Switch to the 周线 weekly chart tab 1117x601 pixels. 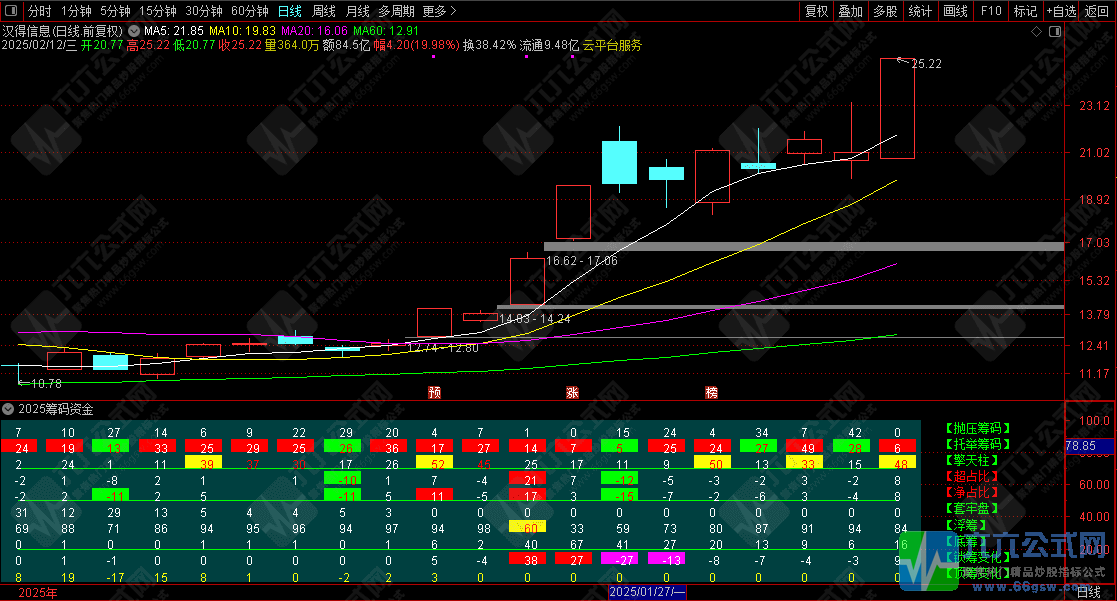(x=324, y=11)
